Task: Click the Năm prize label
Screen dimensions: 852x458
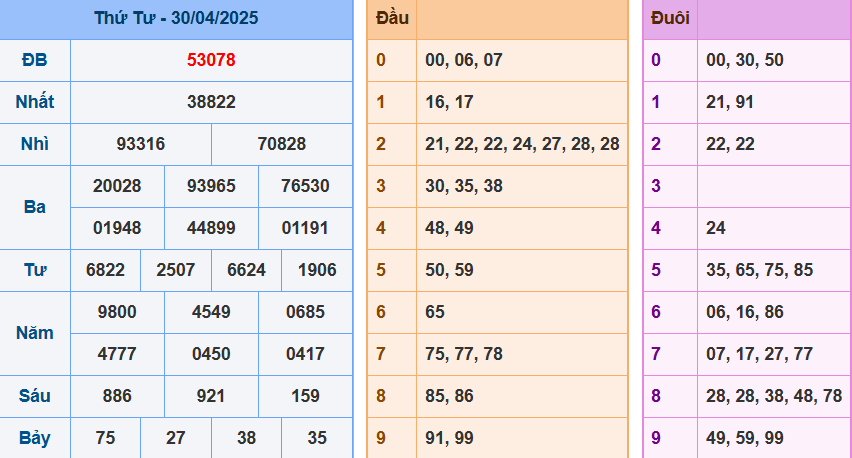Action: 35,332
